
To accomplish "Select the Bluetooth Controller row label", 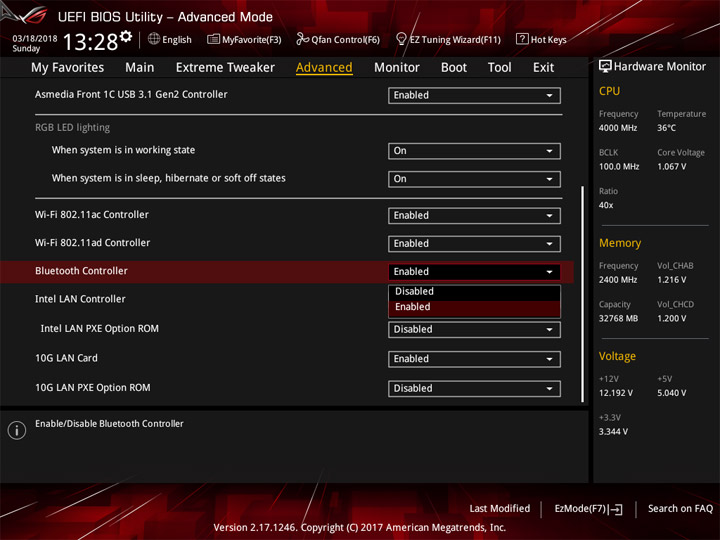I will coord(81,271).
